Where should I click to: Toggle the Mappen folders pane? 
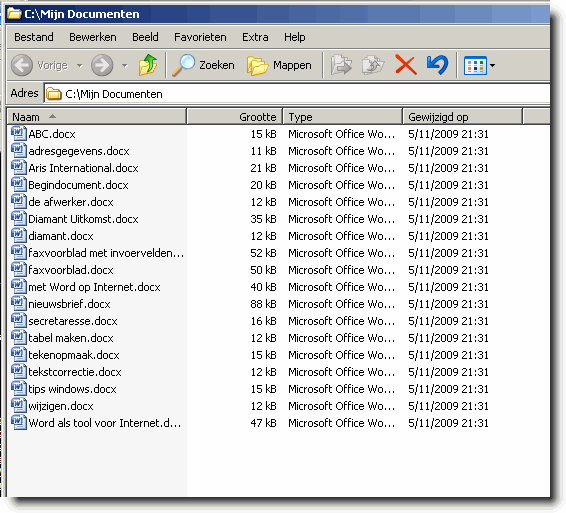[x=279, y=65]
